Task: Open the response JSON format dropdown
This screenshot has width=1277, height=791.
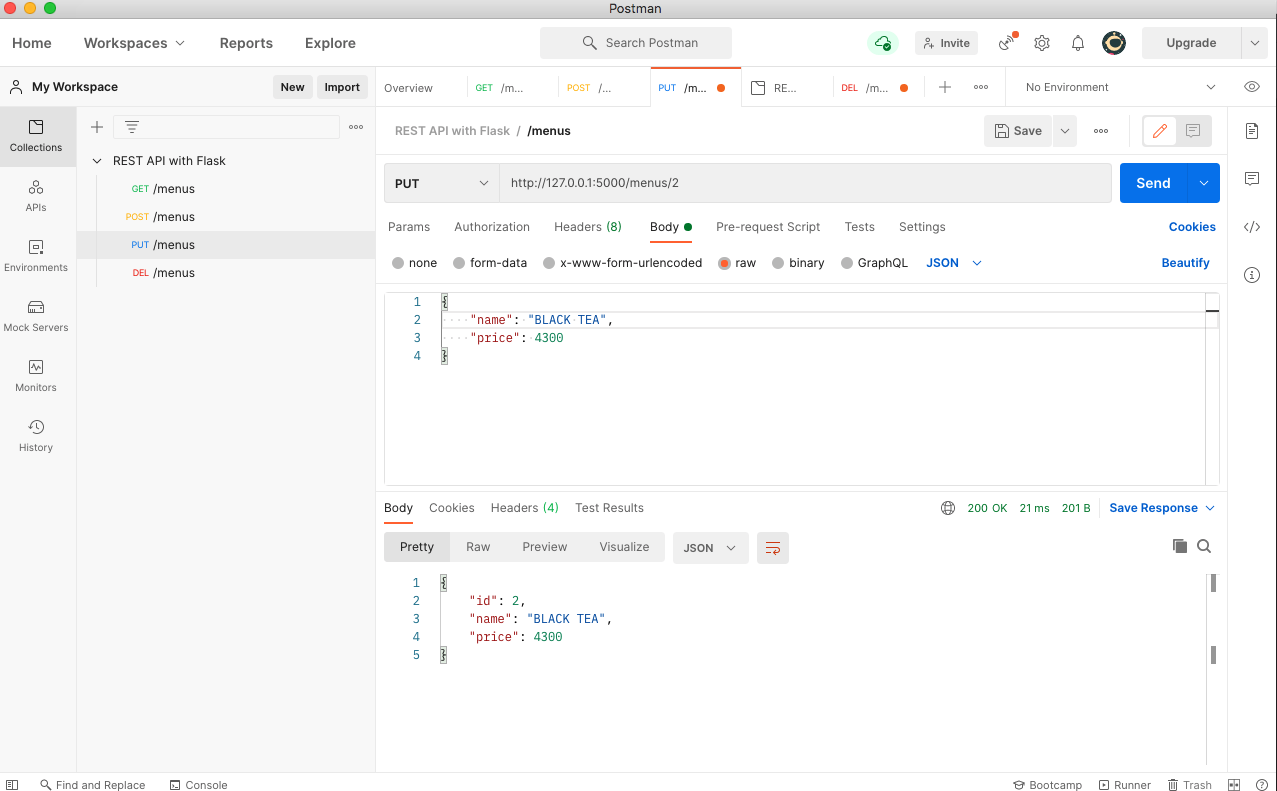Action: (710, 548)
